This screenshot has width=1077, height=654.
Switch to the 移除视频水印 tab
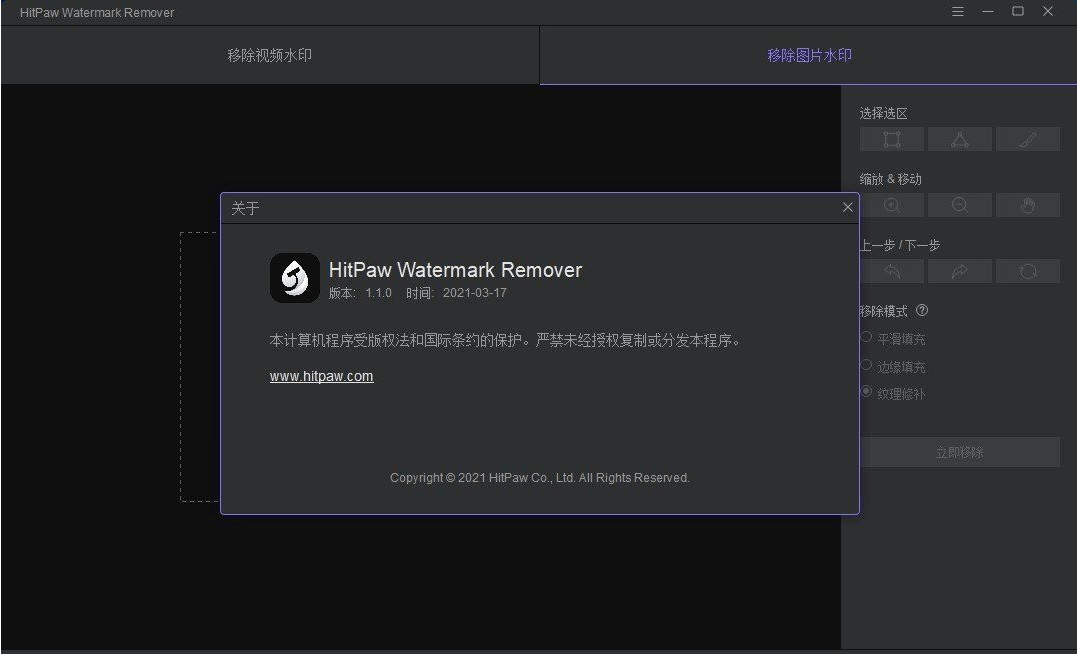coord(270,56)
